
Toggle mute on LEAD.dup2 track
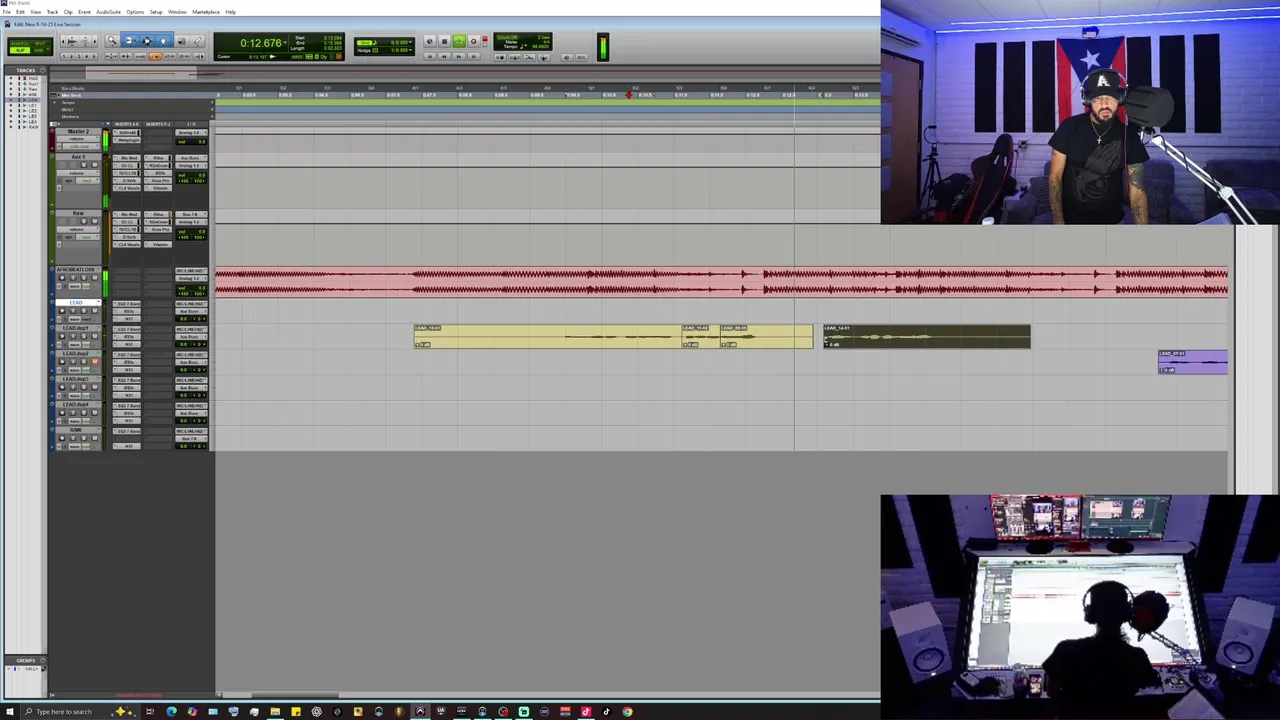(x=94, y=361)
